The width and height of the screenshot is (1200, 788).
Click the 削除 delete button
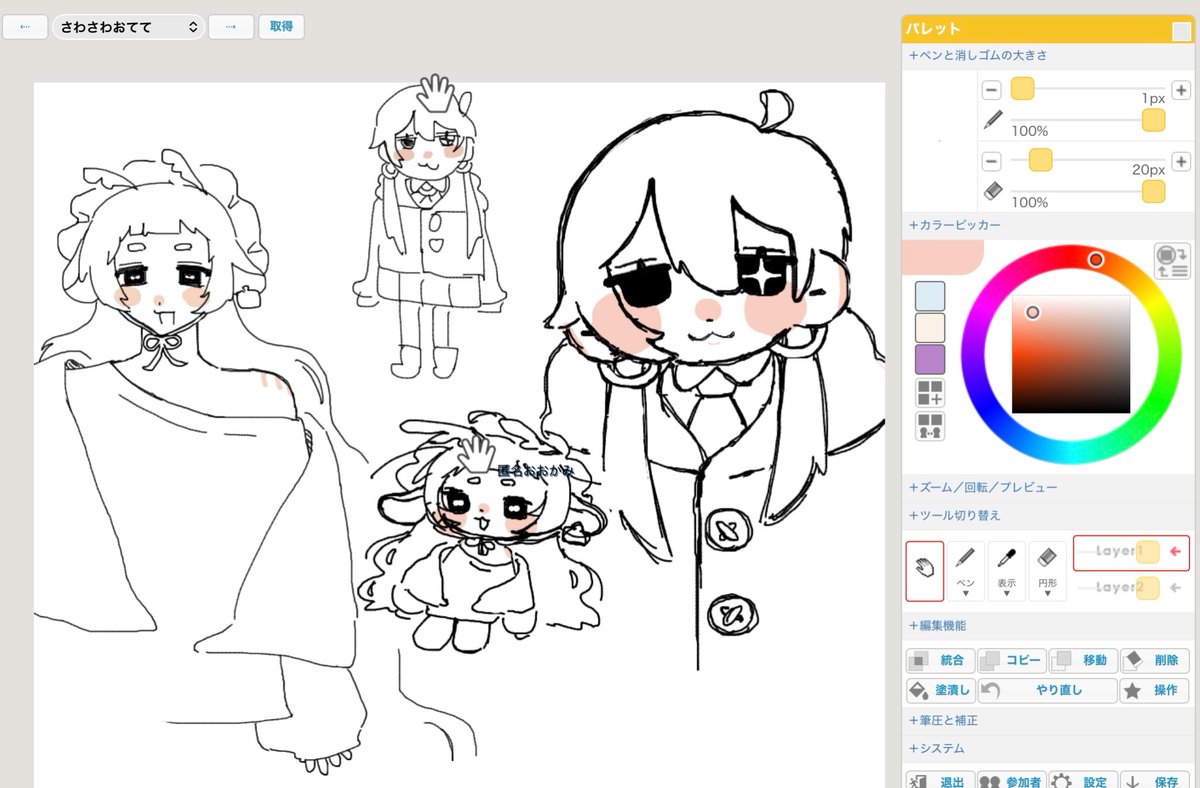click(x=1155, y=661)
